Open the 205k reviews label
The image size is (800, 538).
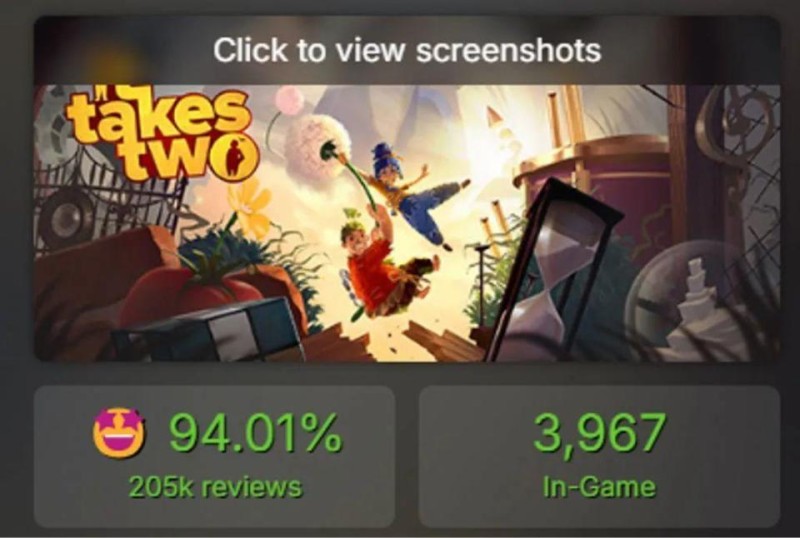[215, 486]
